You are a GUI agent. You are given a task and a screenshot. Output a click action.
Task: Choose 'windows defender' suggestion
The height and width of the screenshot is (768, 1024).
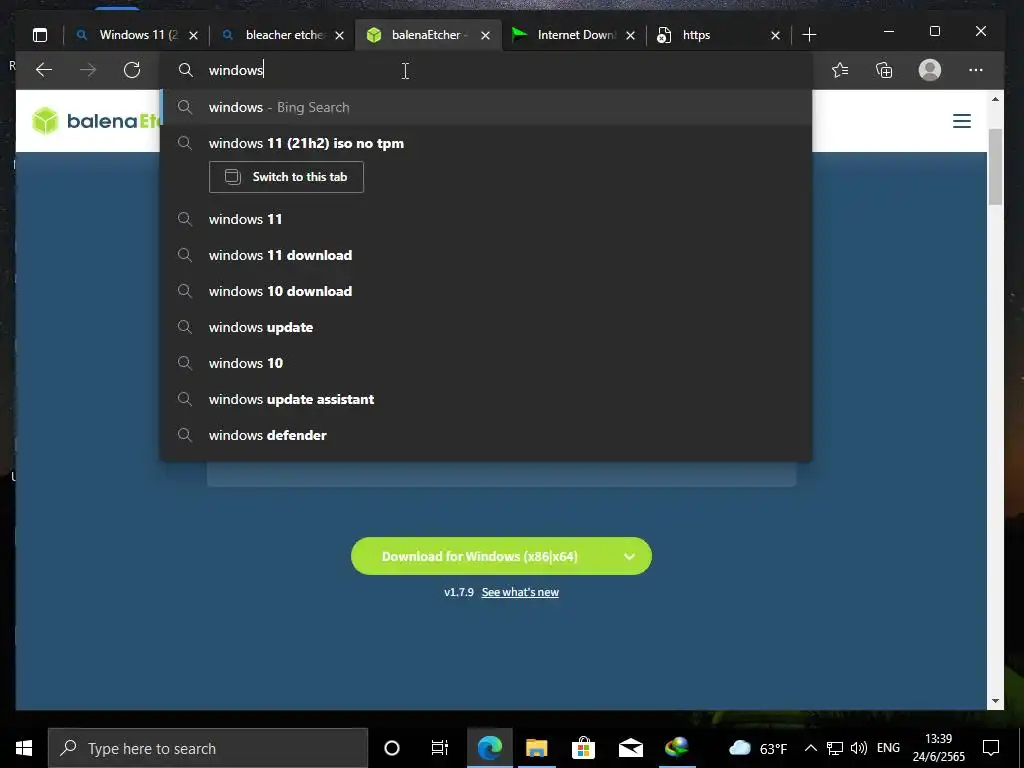487,434
